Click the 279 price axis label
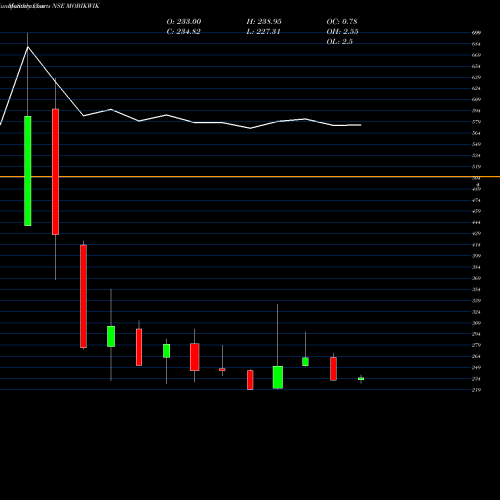This screenshot has height=500, width=500. pos(476,345)
